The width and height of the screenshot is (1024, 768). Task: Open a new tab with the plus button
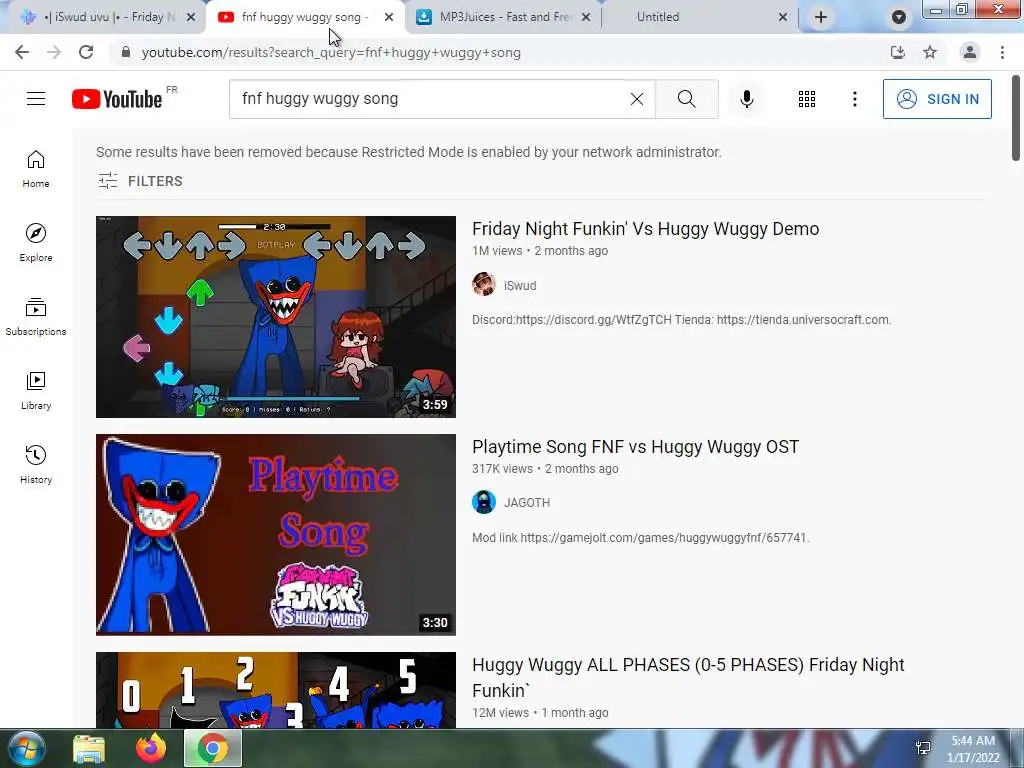coord(821,17)
